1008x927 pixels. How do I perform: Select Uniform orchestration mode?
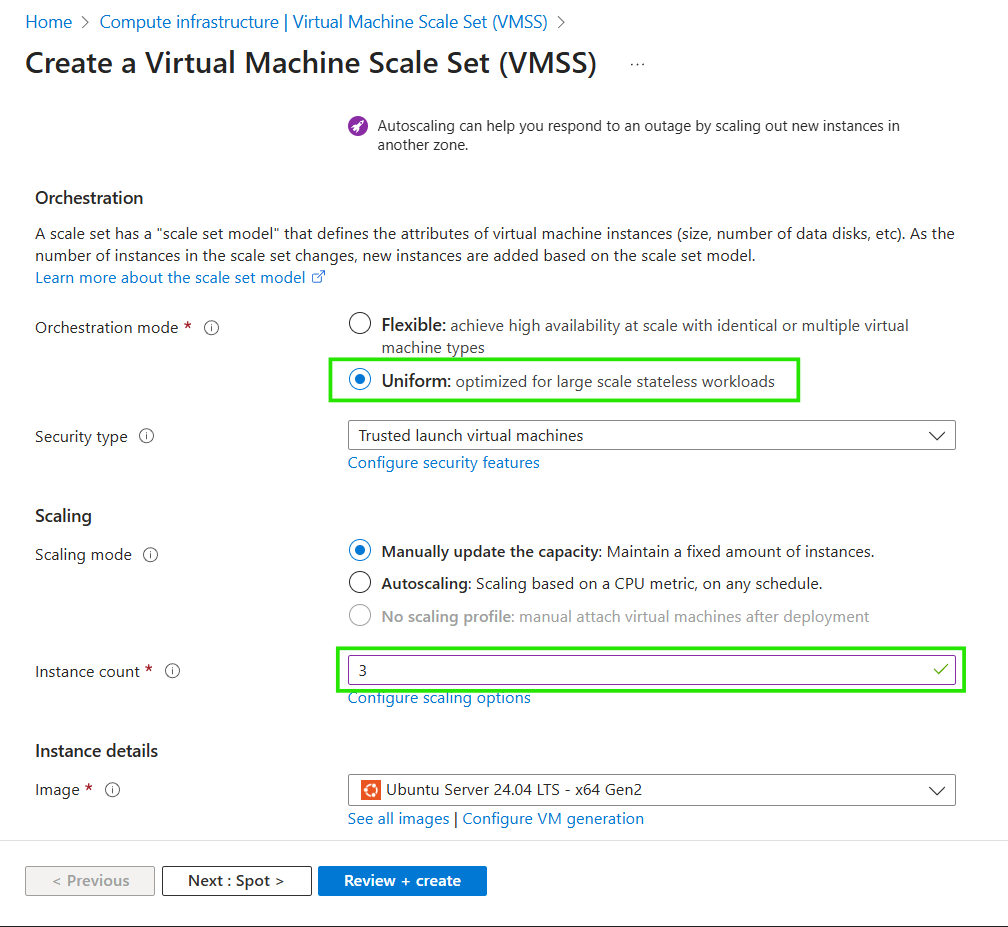[x=359, y=381]
